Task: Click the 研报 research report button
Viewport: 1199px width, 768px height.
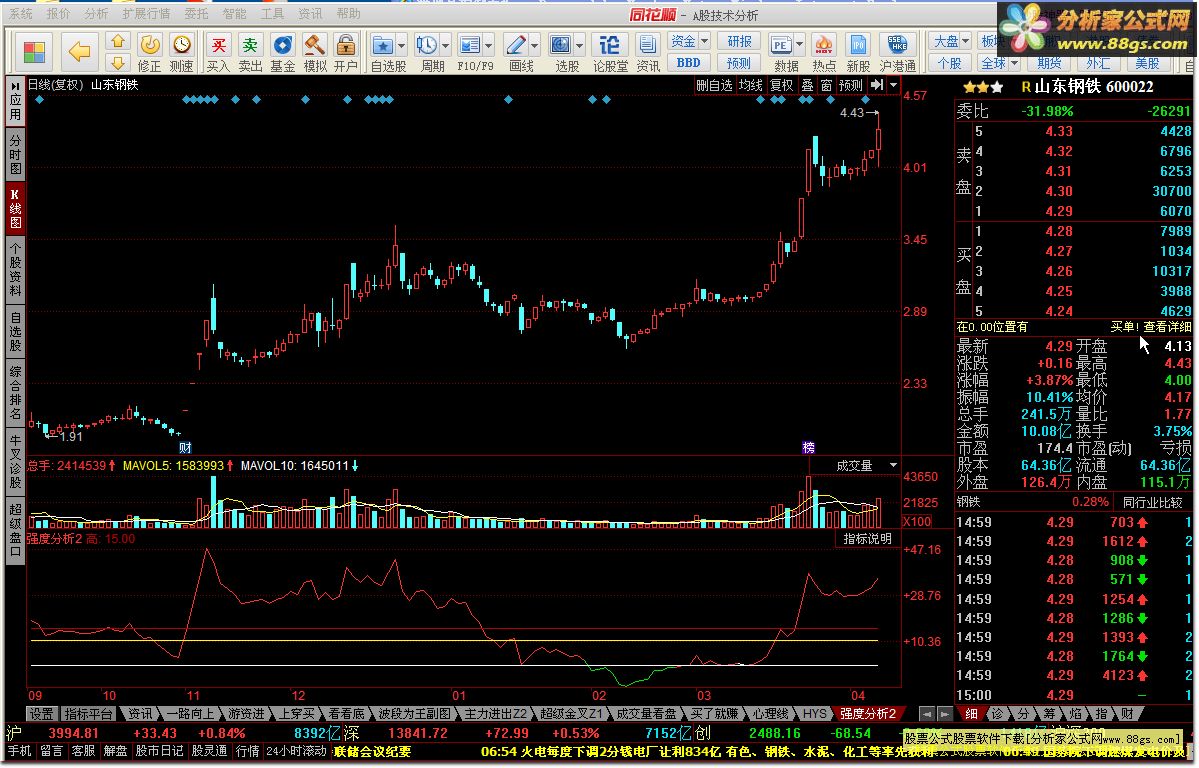Action: [739, 41]
